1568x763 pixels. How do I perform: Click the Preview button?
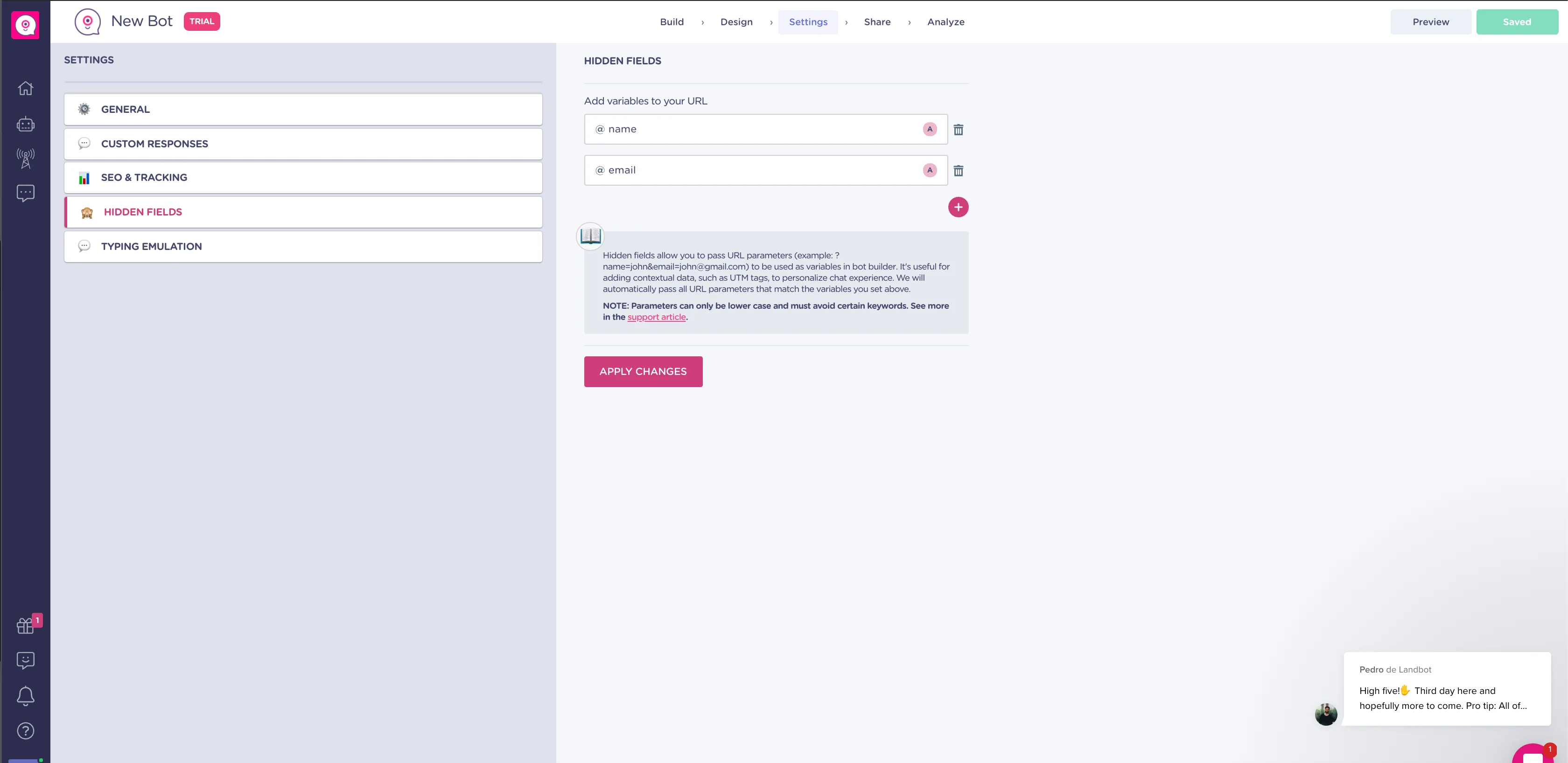click(1430, 22)
